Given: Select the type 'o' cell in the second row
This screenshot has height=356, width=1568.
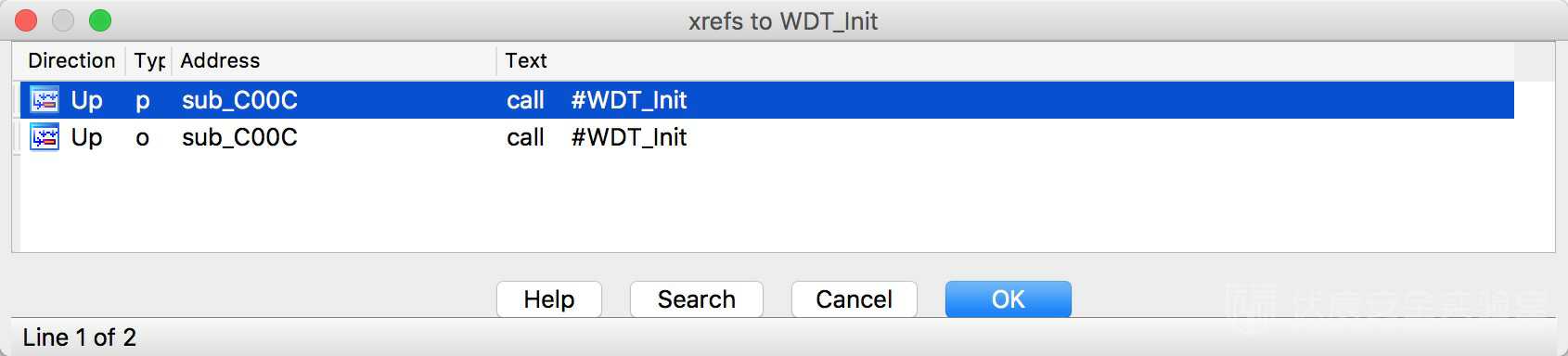Looking at the screenshot, I should pyautogui.click(x=143, y=138).
